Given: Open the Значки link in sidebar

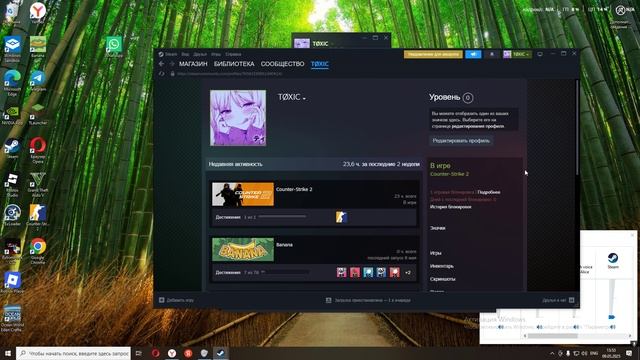Looking at the screenshot, I should [x=437, y=228].
